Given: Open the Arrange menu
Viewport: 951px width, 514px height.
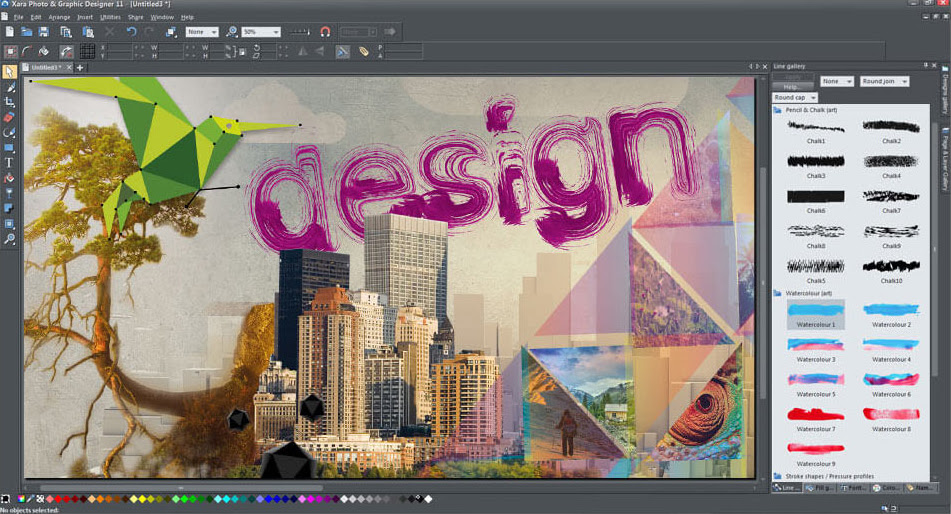Looking at the screenshot, I should coord(59,17).
